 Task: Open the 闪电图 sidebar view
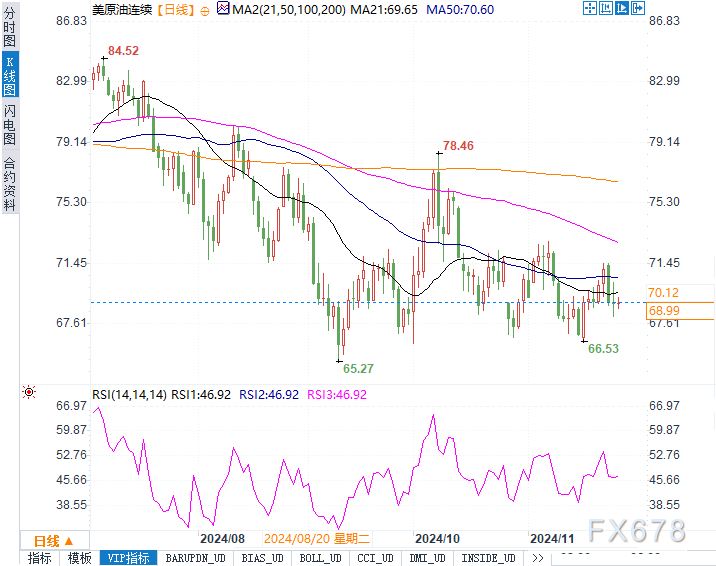coord(10,125)
